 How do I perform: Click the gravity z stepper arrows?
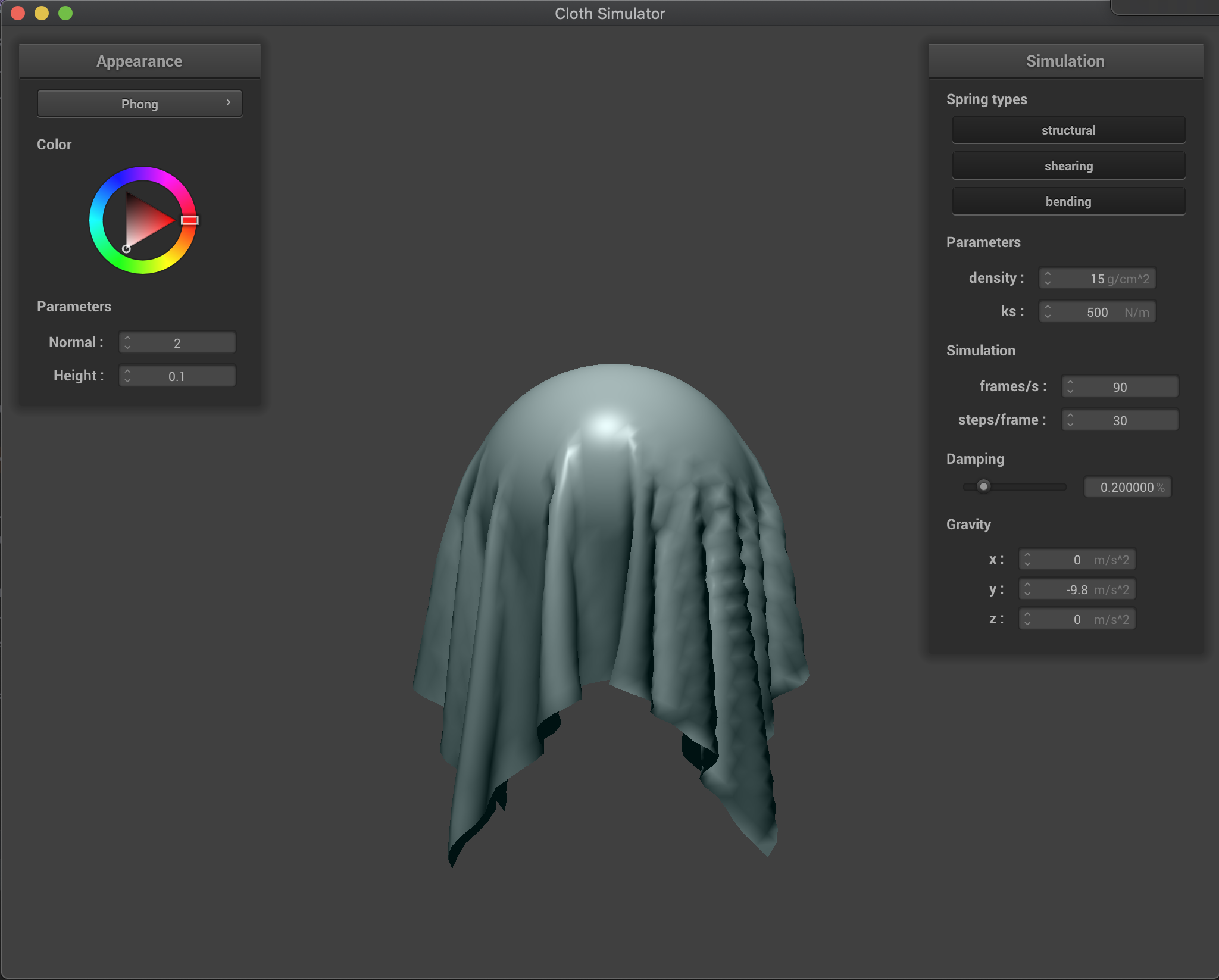click(x=1027, y=619)
